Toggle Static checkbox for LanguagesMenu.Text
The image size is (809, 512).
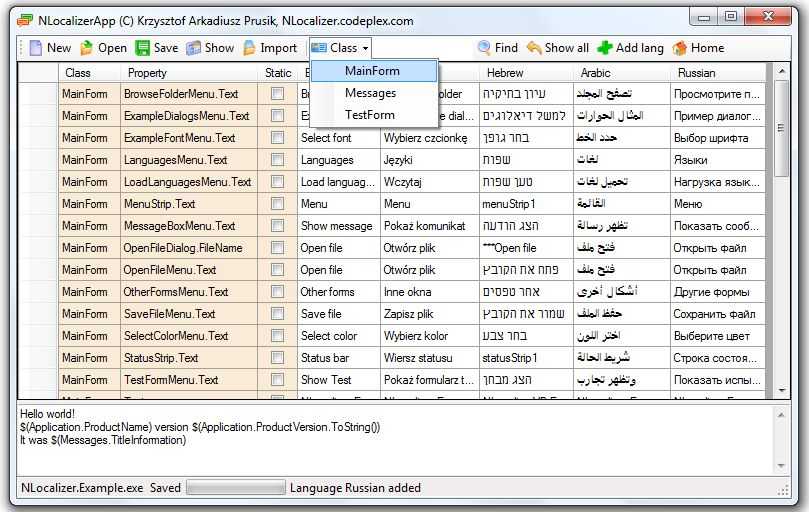(x=278, y=159)
